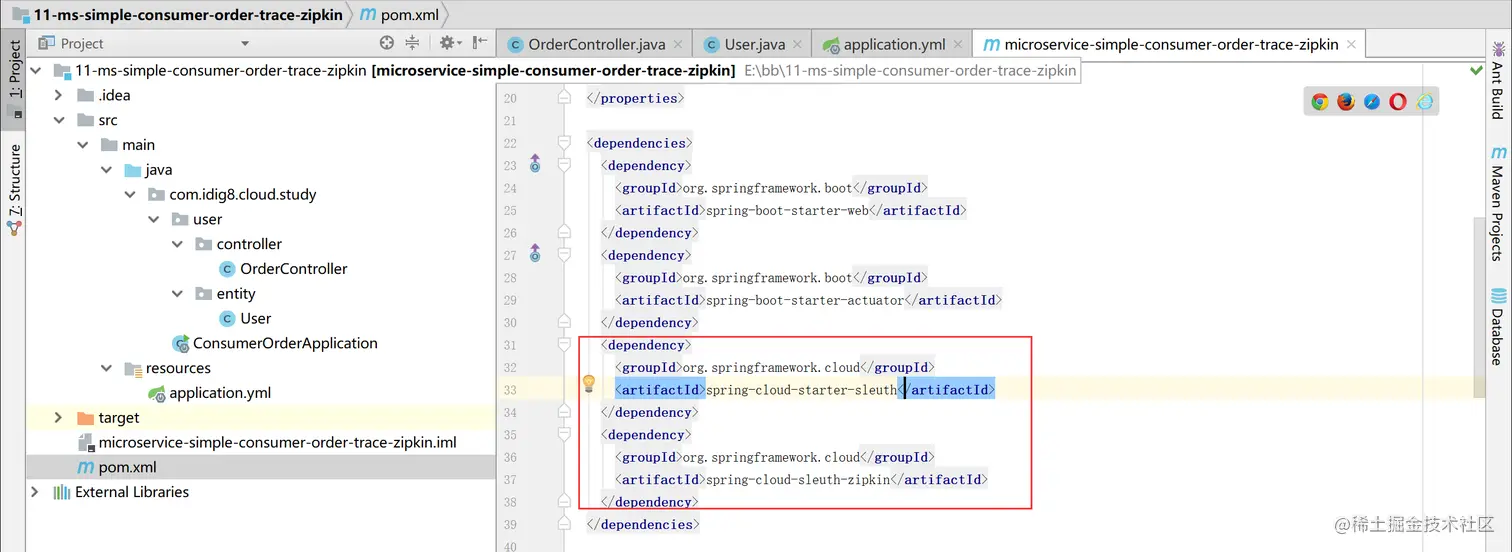Click the project name breadcrumb in navigation bar
This screenshot has width=1512, height=552.
(179, 15)
